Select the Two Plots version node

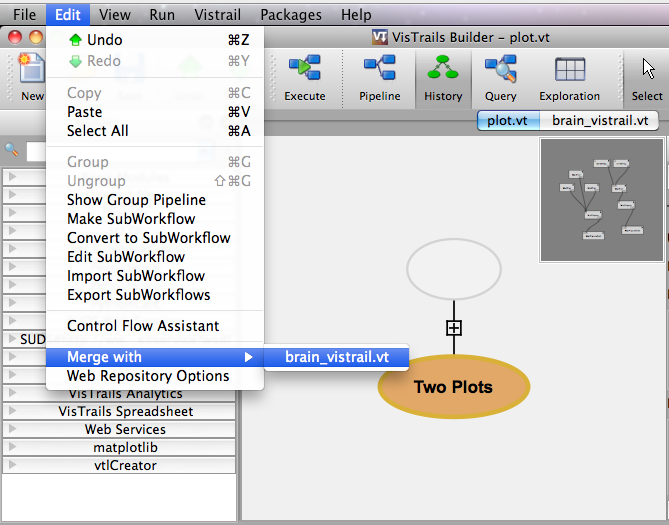453,387
